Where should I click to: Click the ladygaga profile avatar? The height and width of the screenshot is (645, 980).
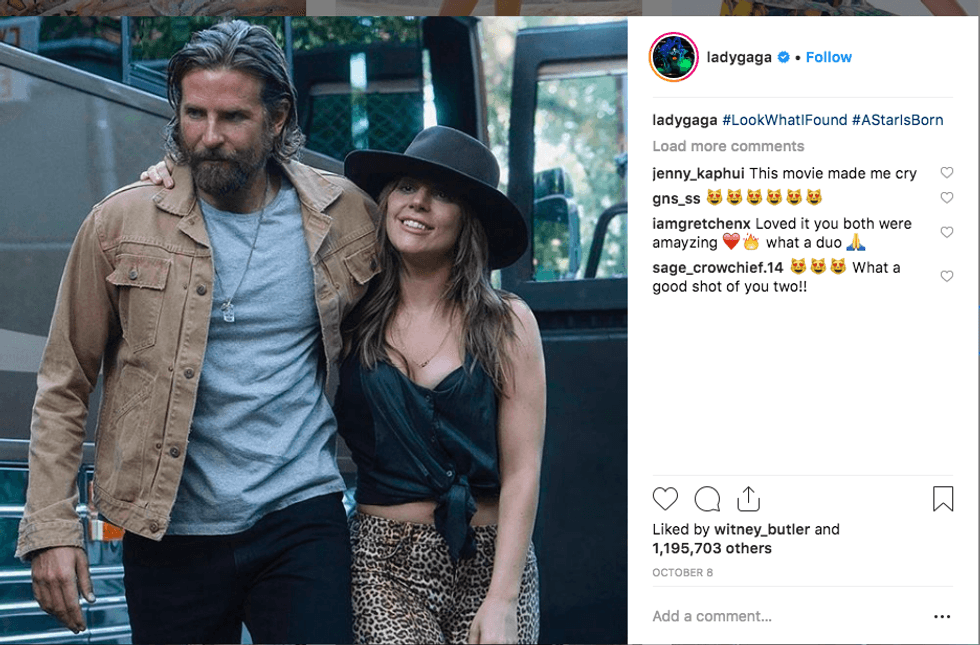(673, 57)
